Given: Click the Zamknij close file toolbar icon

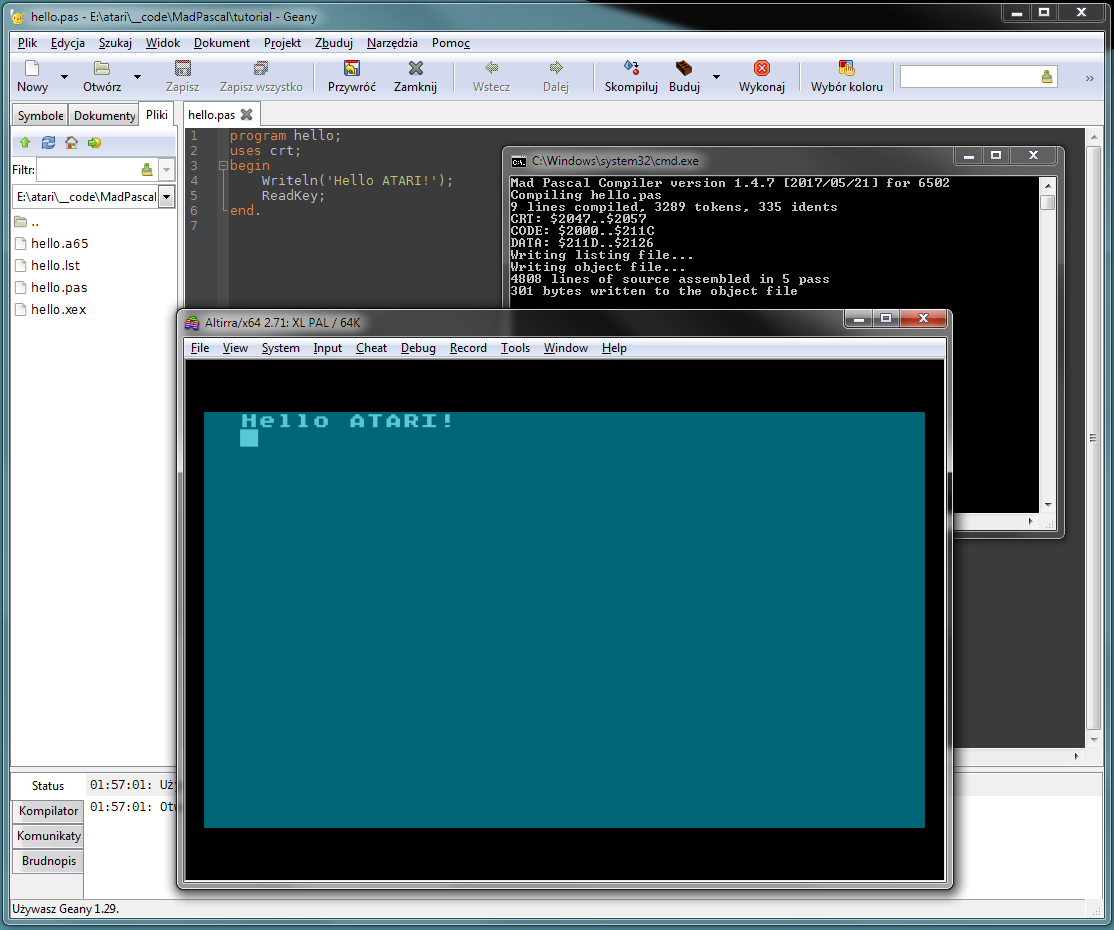Looking at the screenshot, I should tap(415, 69).
